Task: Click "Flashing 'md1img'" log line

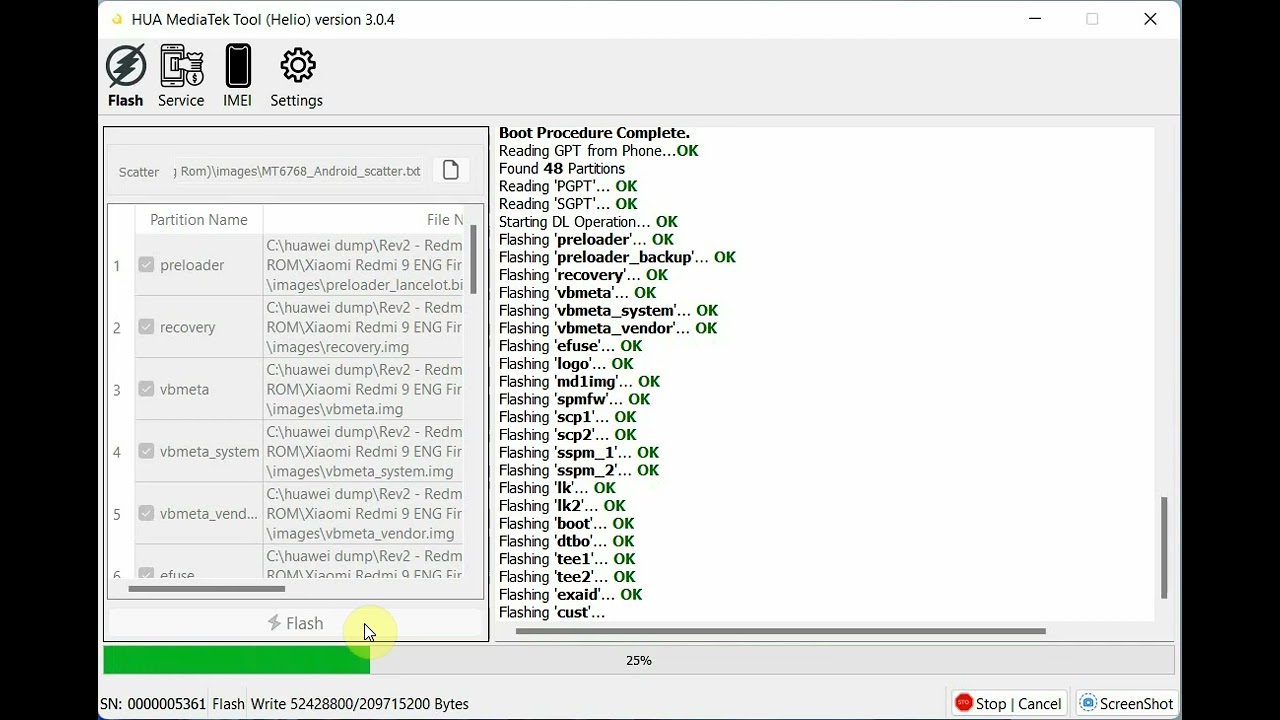Action: (x=579, y=381)
